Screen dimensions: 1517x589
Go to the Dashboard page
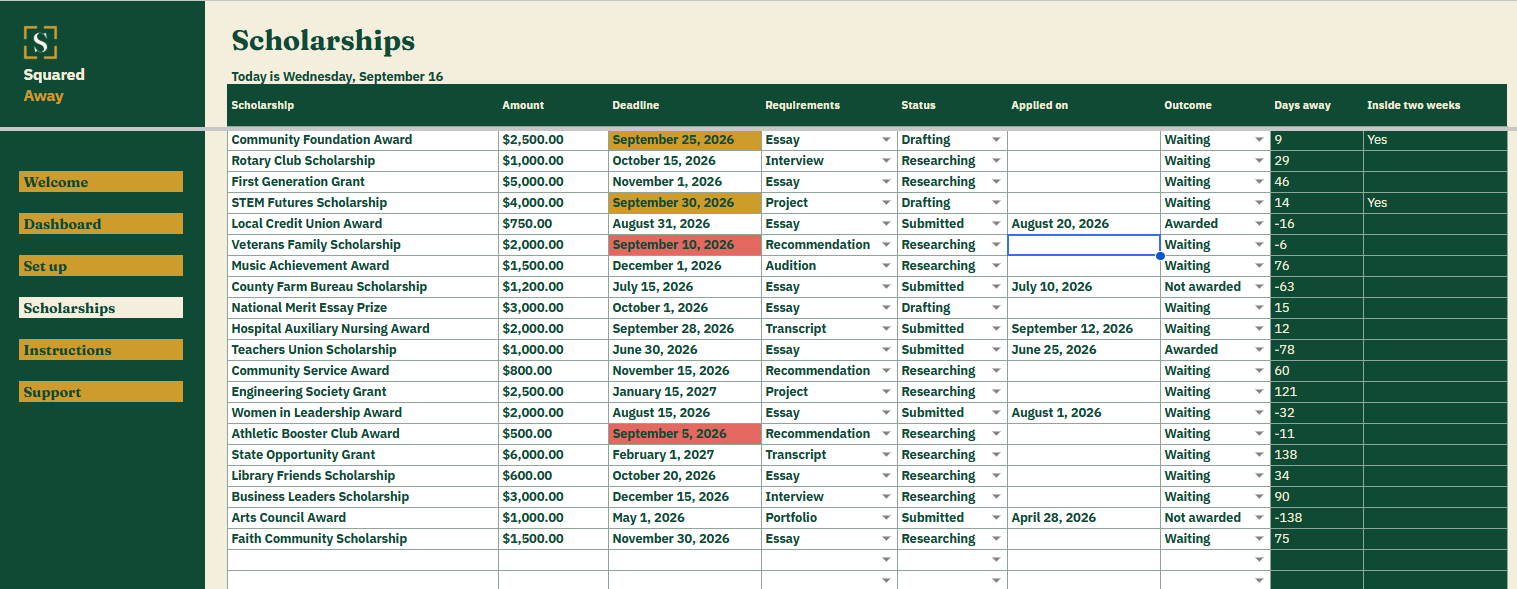pos(101,224)
